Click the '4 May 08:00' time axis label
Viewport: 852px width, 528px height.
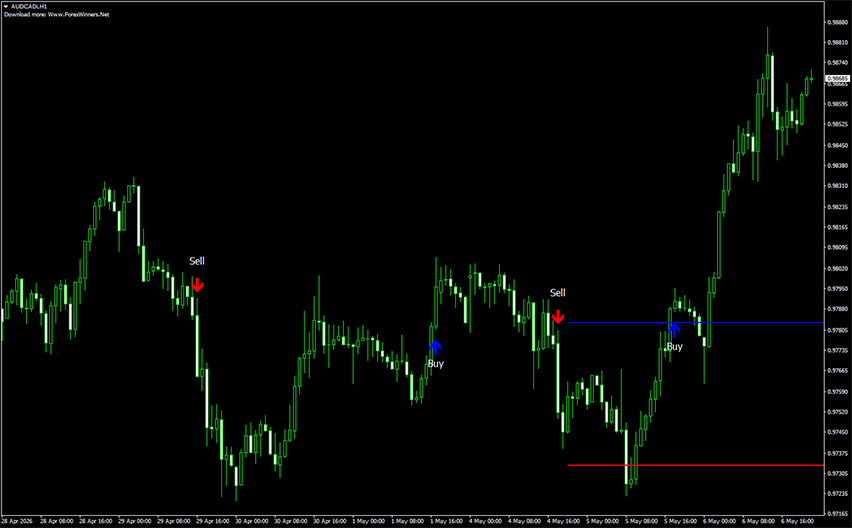point(525,521)
